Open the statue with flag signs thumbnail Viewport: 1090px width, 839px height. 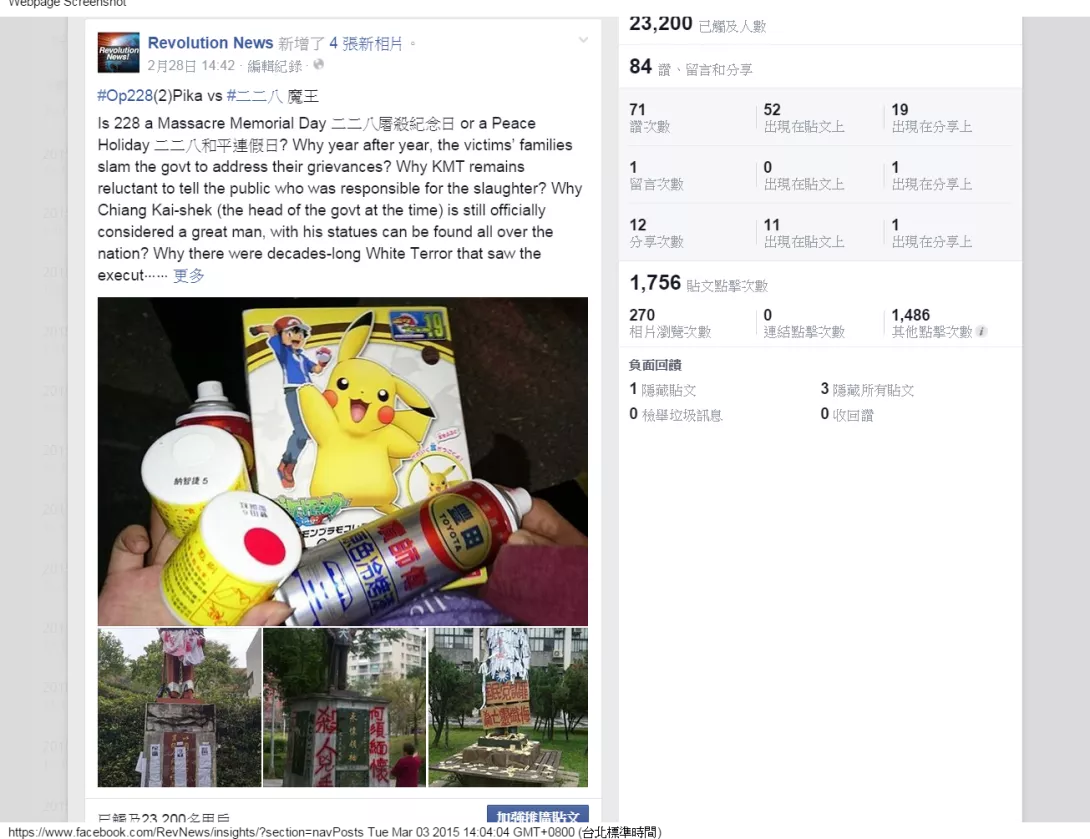point(508,708)
